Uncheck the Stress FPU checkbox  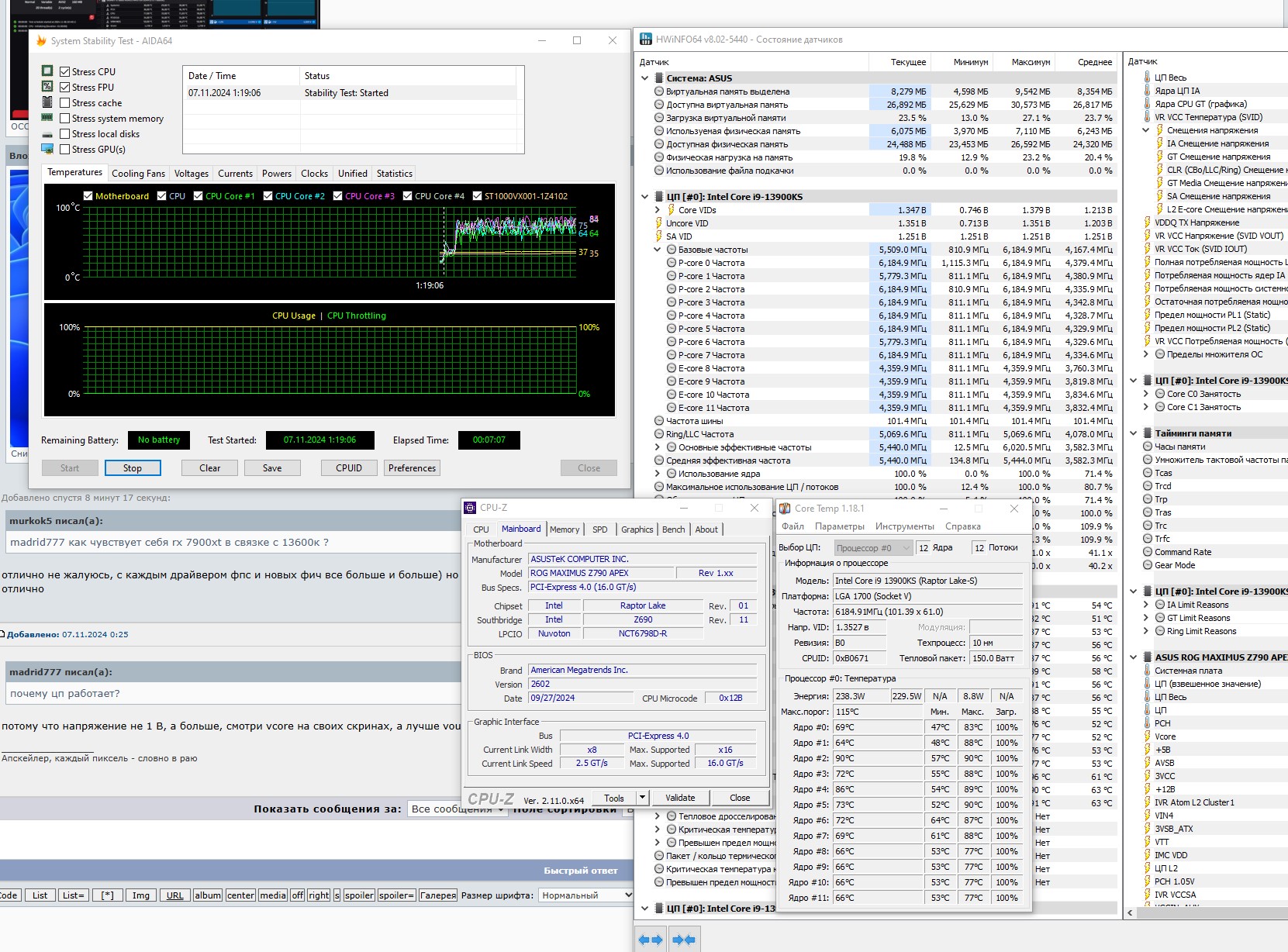[65, 88]
